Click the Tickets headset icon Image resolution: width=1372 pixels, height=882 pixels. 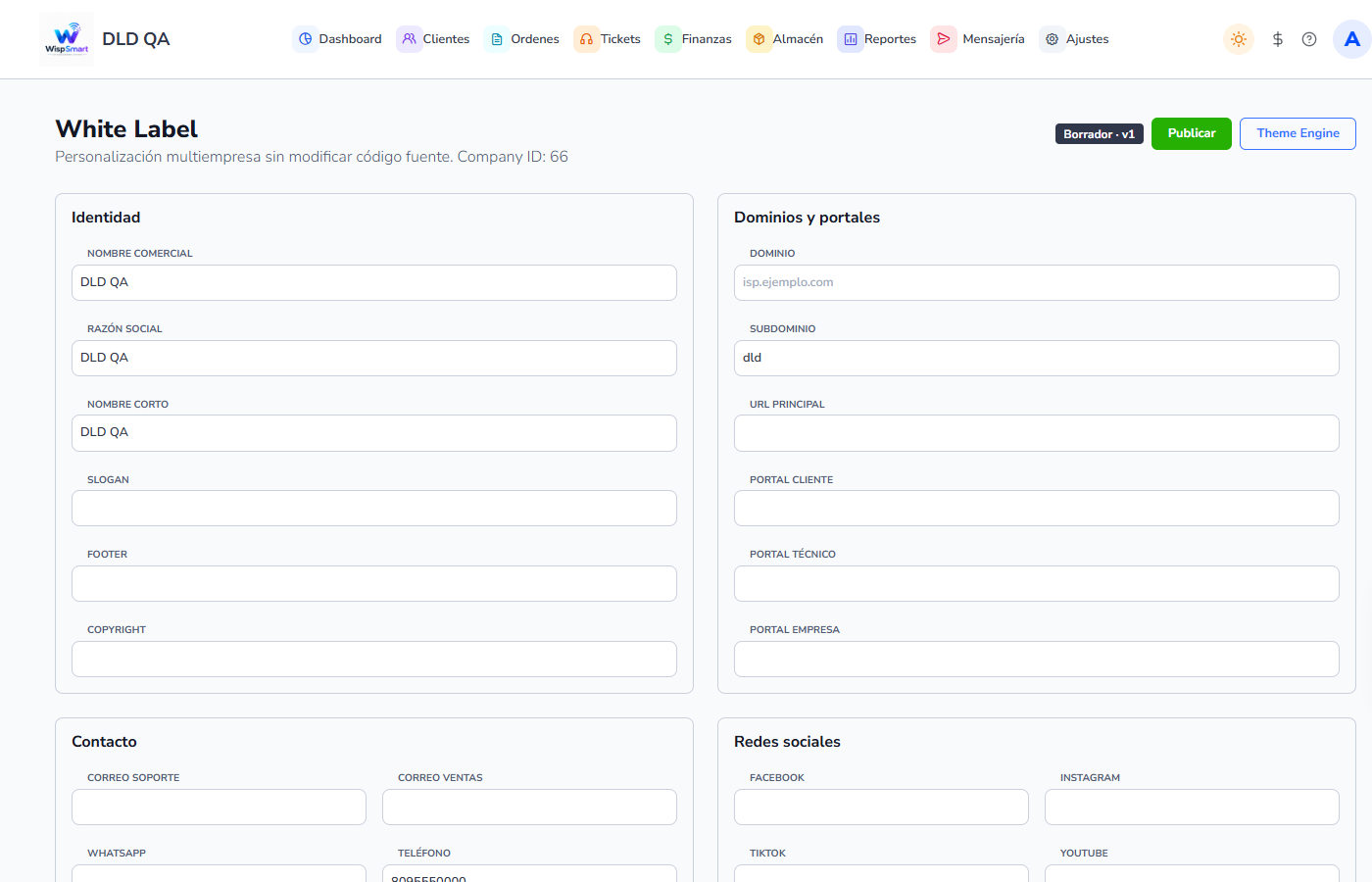pos(586,39)
